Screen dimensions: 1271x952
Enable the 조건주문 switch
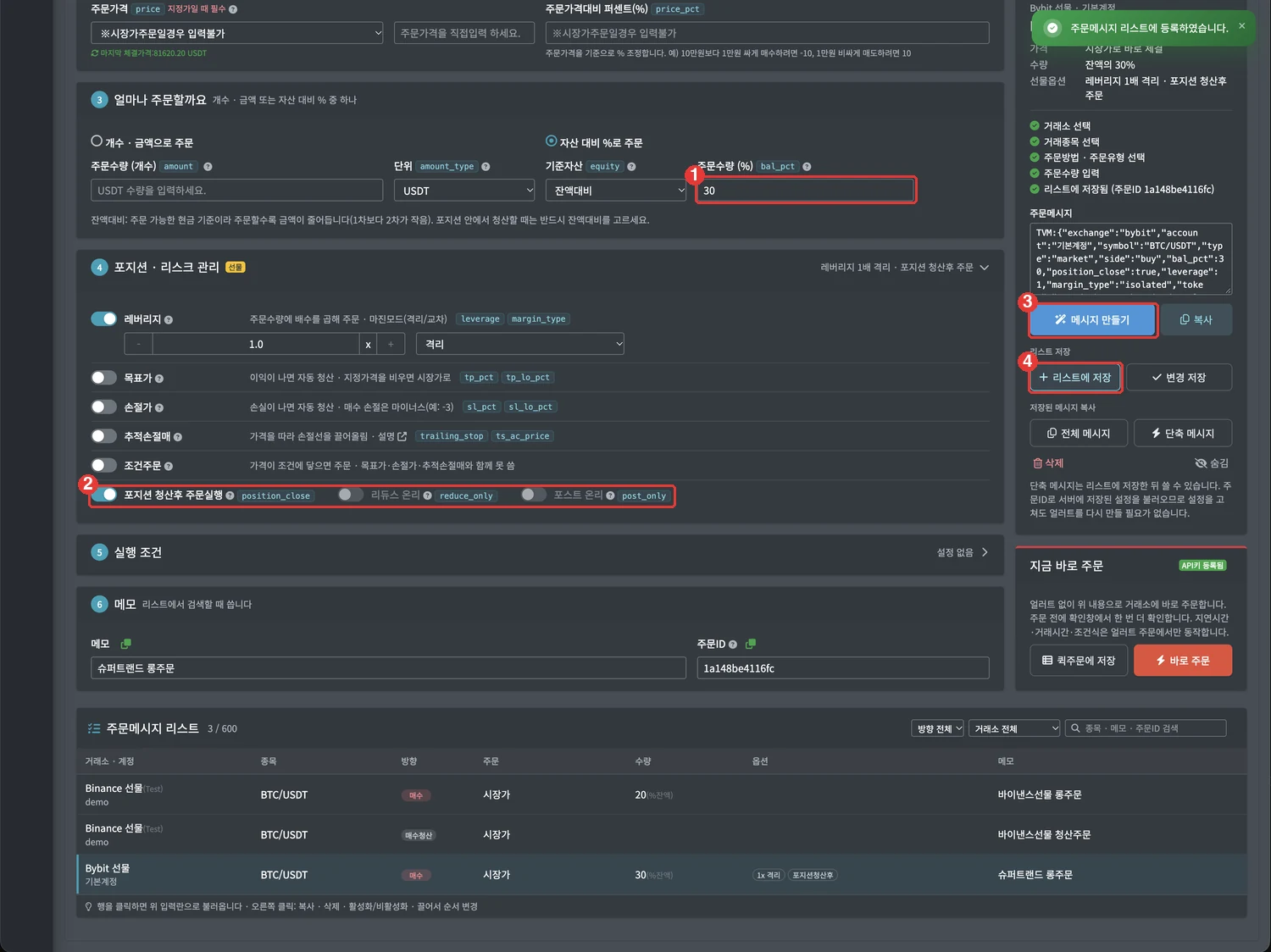tap(103, 466)
